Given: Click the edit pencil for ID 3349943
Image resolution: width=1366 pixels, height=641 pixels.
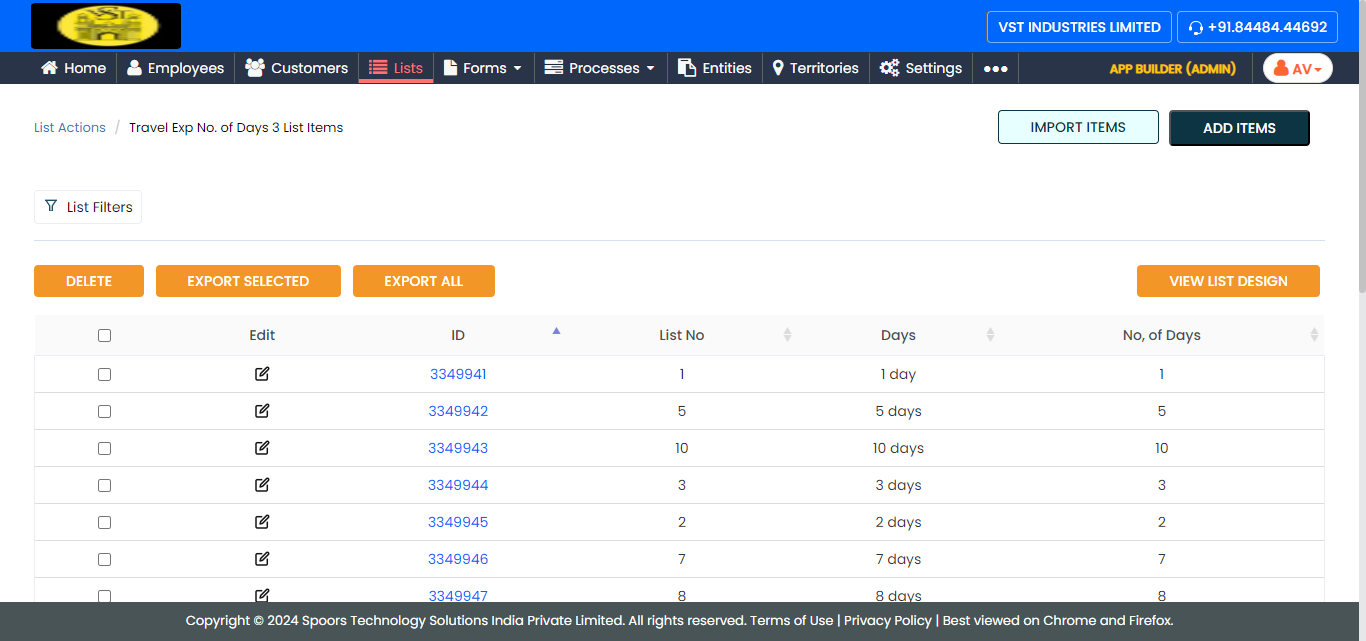Looking at the screenshot, I should click(262, 448).
